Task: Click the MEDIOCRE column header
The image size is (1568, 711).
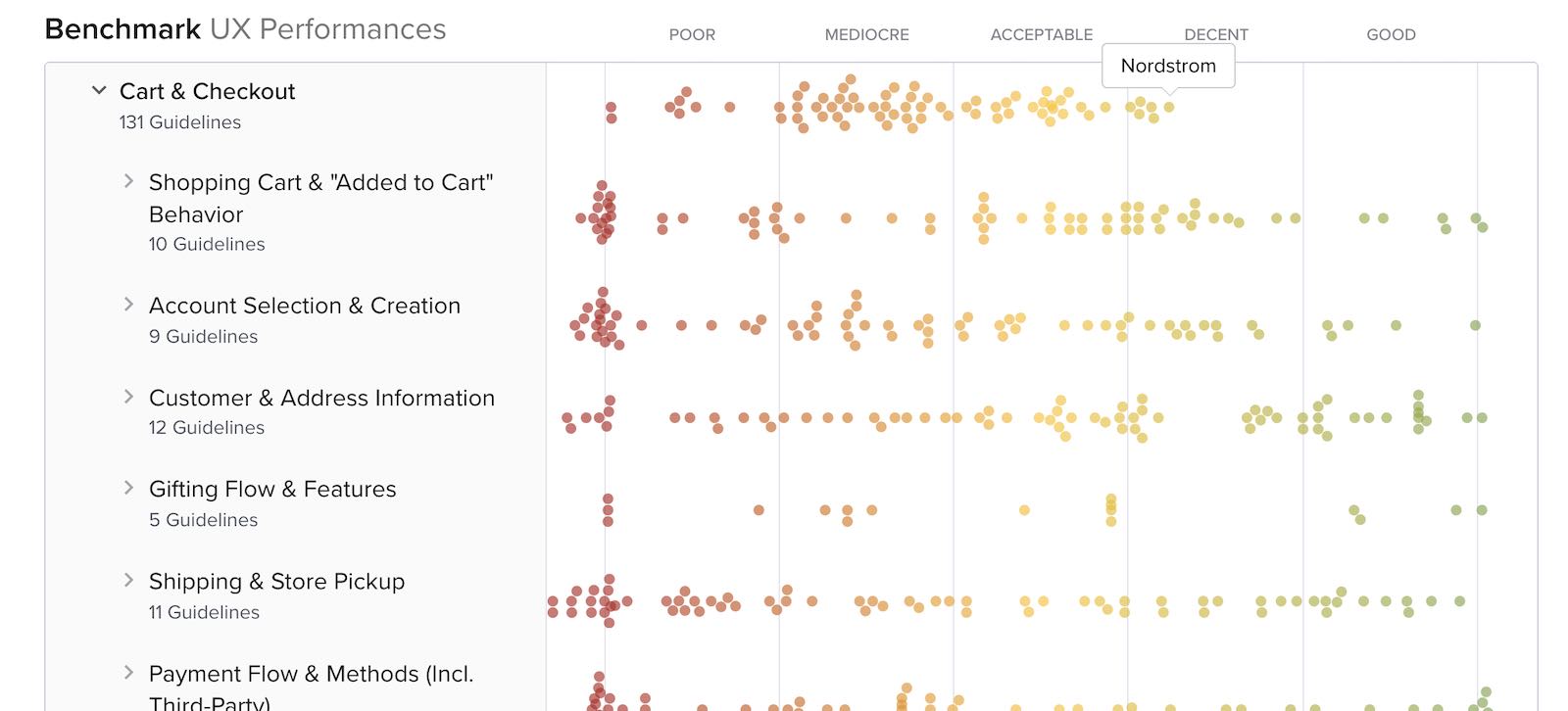Action: pyautogui.click(x=866, y=34)
